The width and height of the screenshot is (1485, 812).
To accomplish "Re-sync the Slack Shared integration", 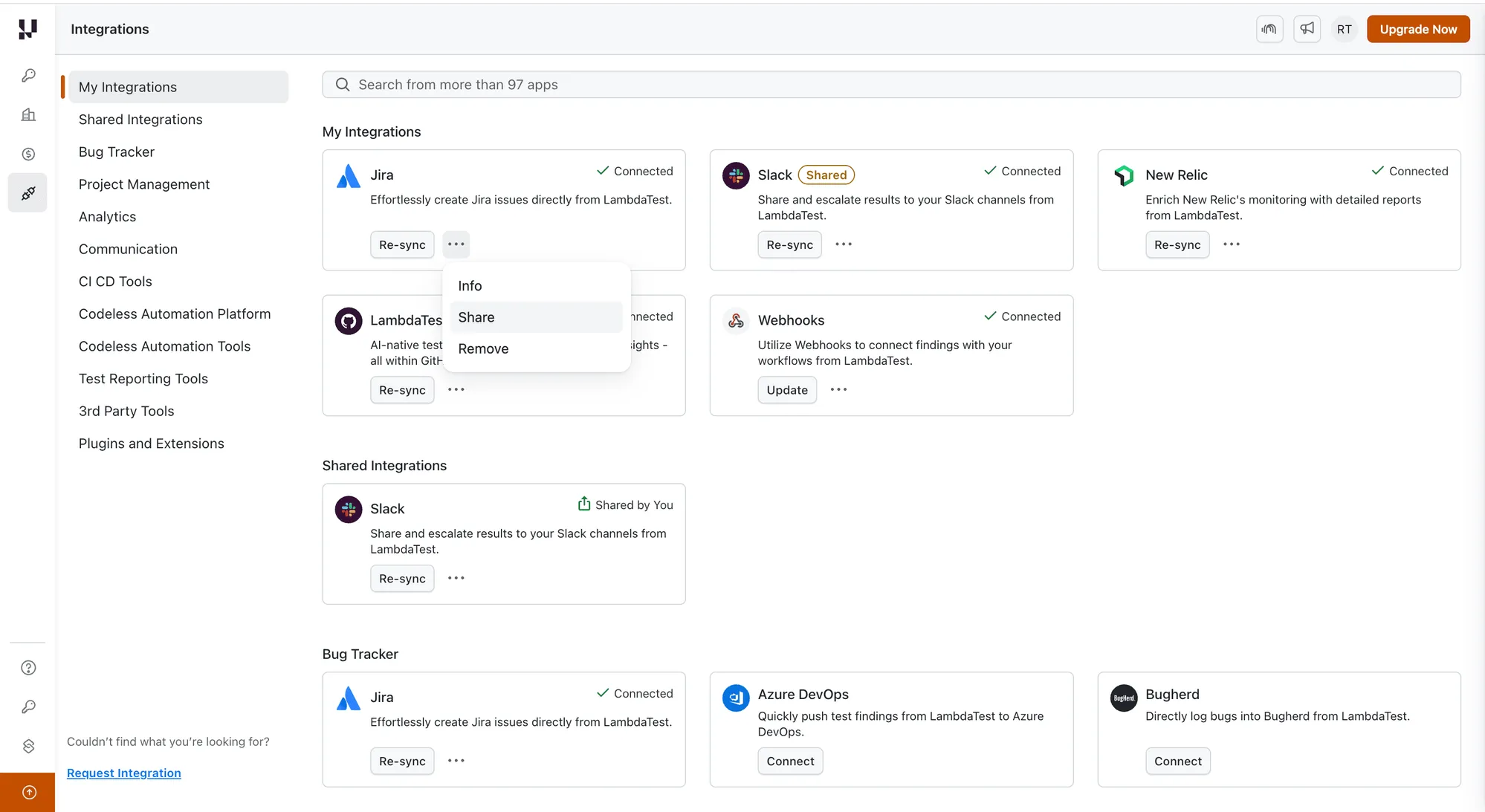I will (x=789, y=244).
